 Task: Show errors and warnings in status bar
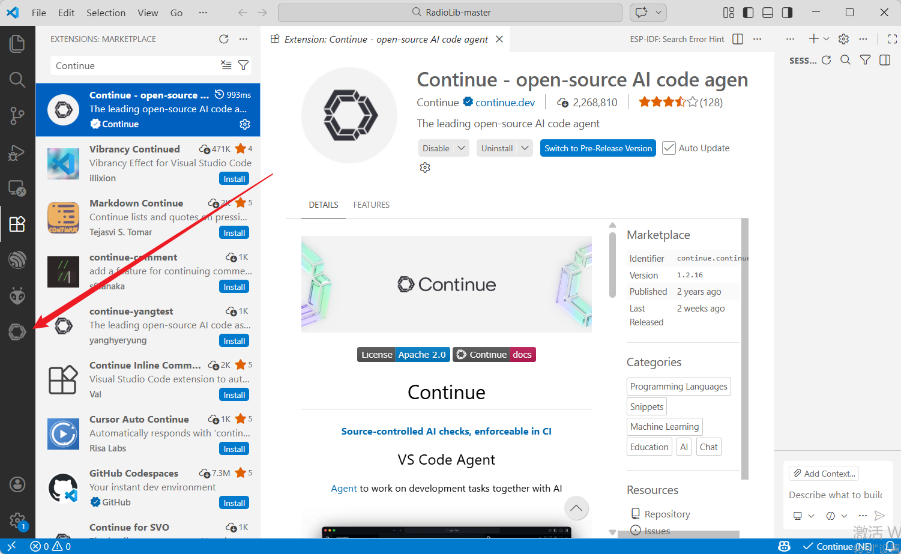[x=51, y=546]
